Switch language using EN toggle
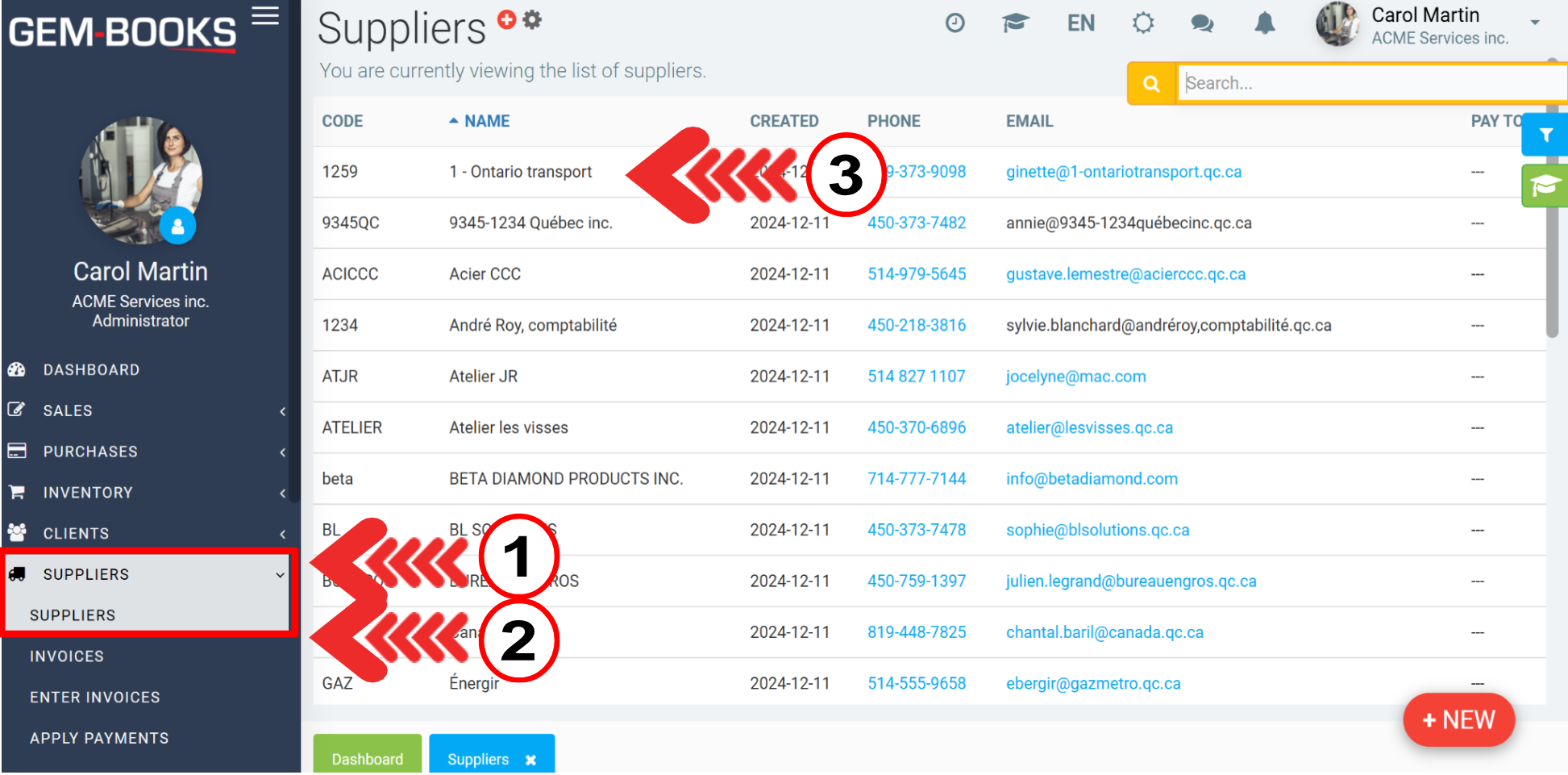1568x775 pixels. pos(1080,23)
